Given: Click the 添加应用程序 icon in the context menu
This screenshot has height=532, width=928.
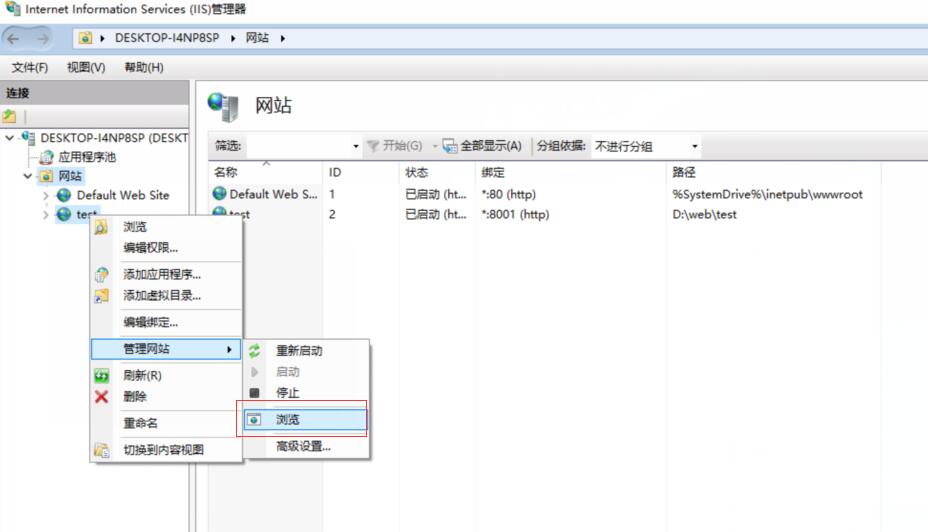Looking at the screenshot, I should [x=101, y=275].
